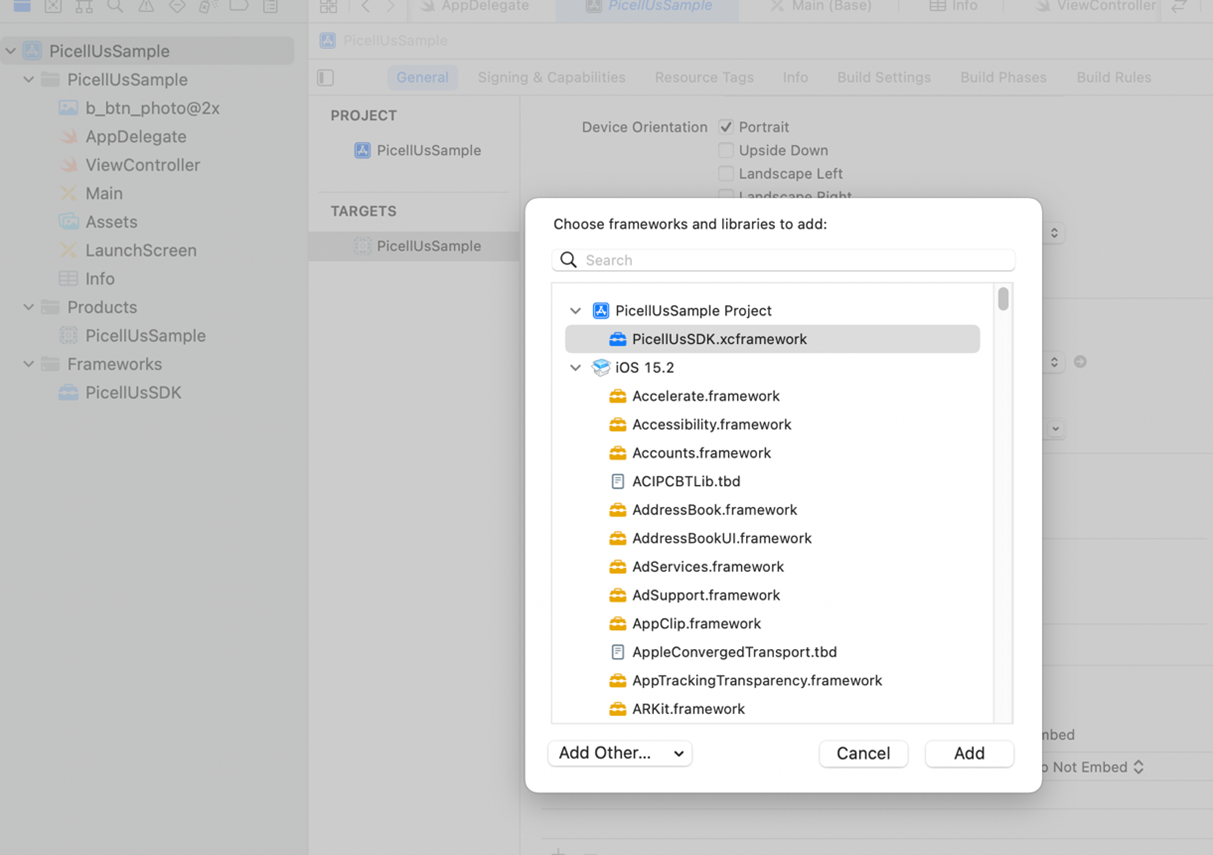Click the Accessibility.framework toolbox icon
This screenshot has width=1213, height=855.
click(618, 424)
